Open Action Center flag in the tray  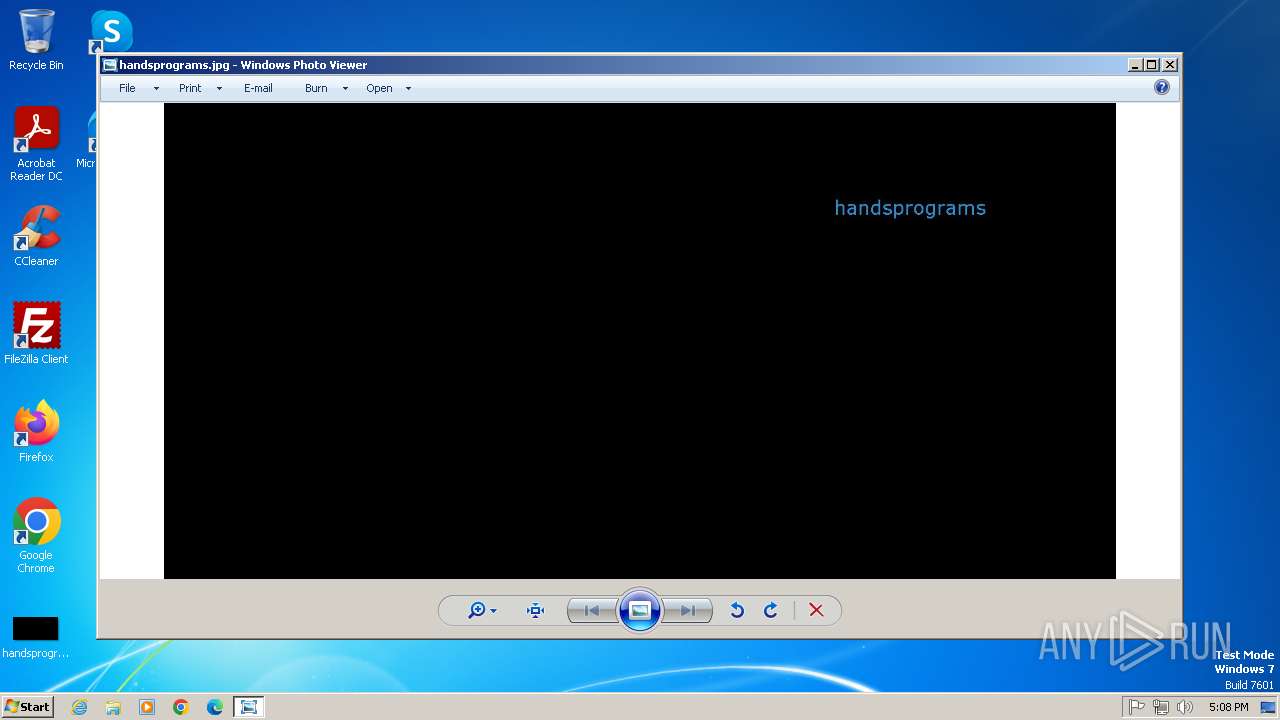point(1136,707)
